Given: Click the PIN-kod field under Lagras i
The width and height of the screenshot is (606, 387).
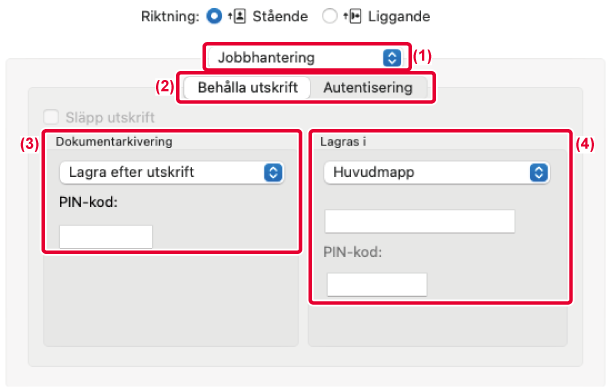Looking at the screenshot, I should tap(377, 285).
